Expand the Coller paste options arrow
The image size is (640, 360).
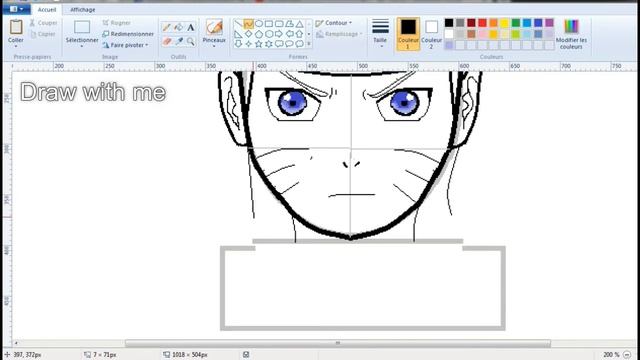pos(16,47)
